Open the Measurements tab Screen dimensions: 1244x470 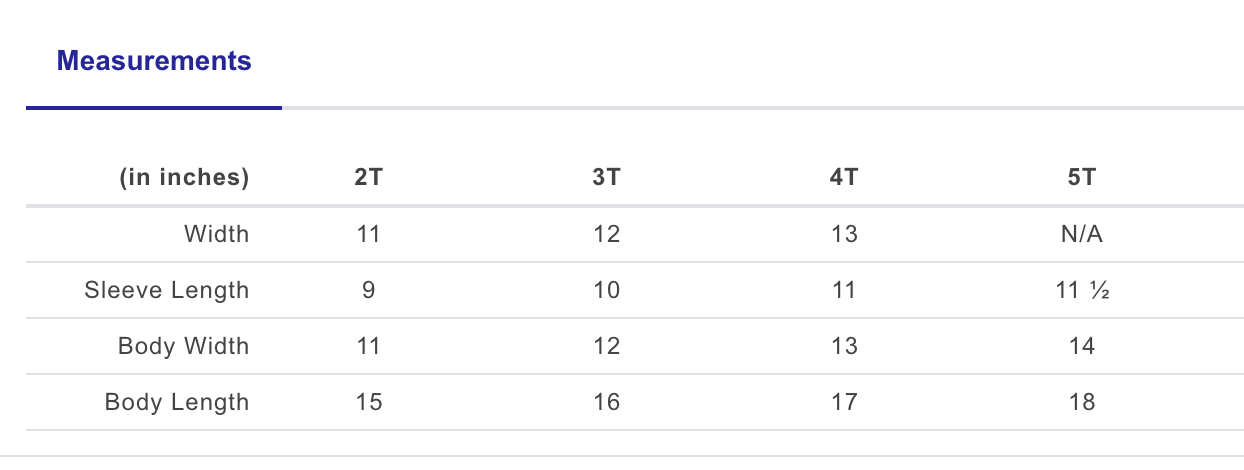(154, 62)
